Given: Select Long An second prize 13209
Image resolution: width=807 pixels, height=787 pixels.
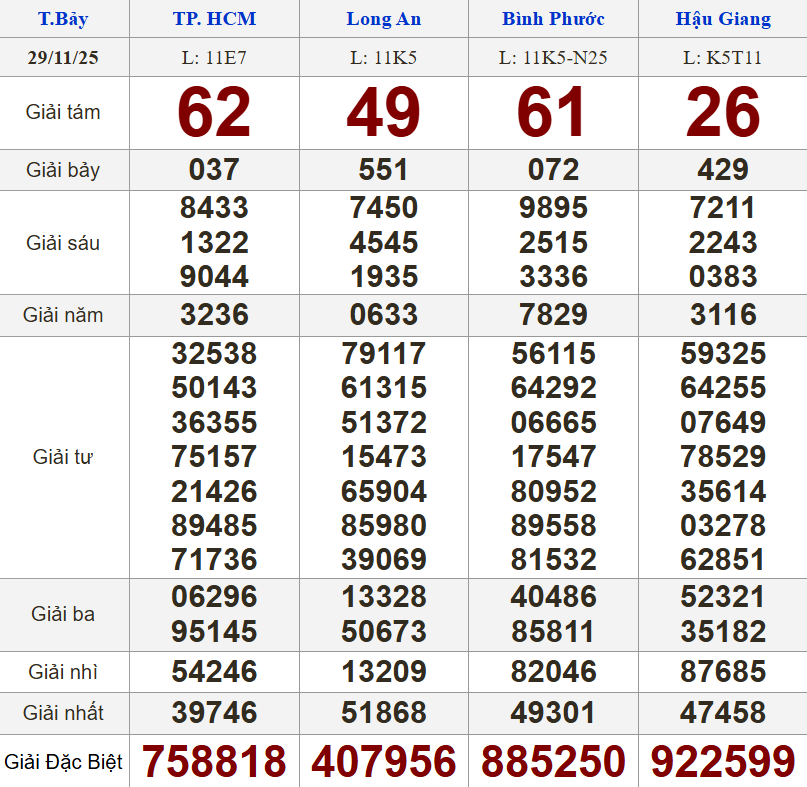Looking at the screenshot, I should (383, 671).
